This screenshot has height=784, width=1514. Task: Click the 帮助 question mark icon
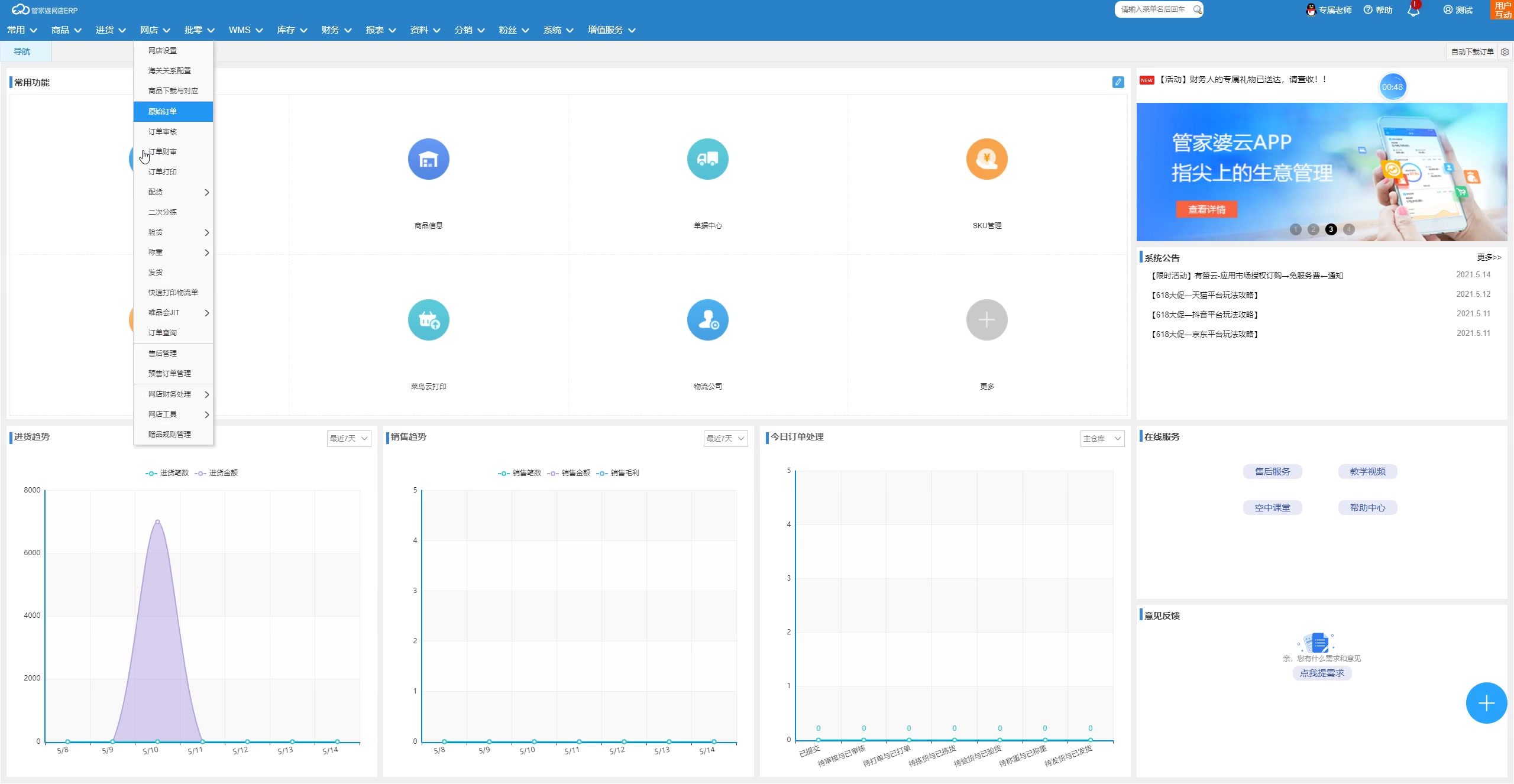(x=1368, y=9)
